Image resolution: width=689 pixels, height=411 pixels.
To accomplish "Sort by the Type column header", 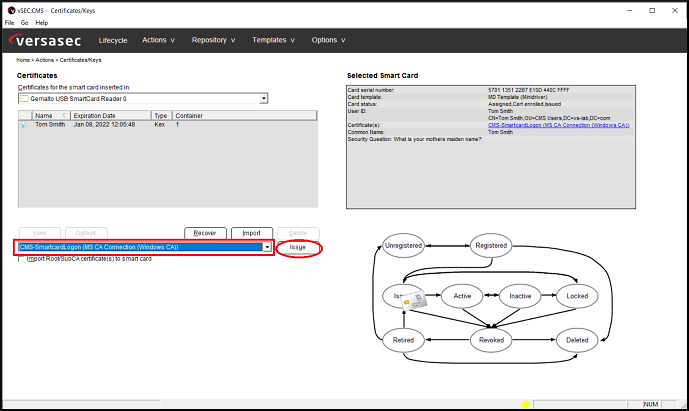I will 162,116.
